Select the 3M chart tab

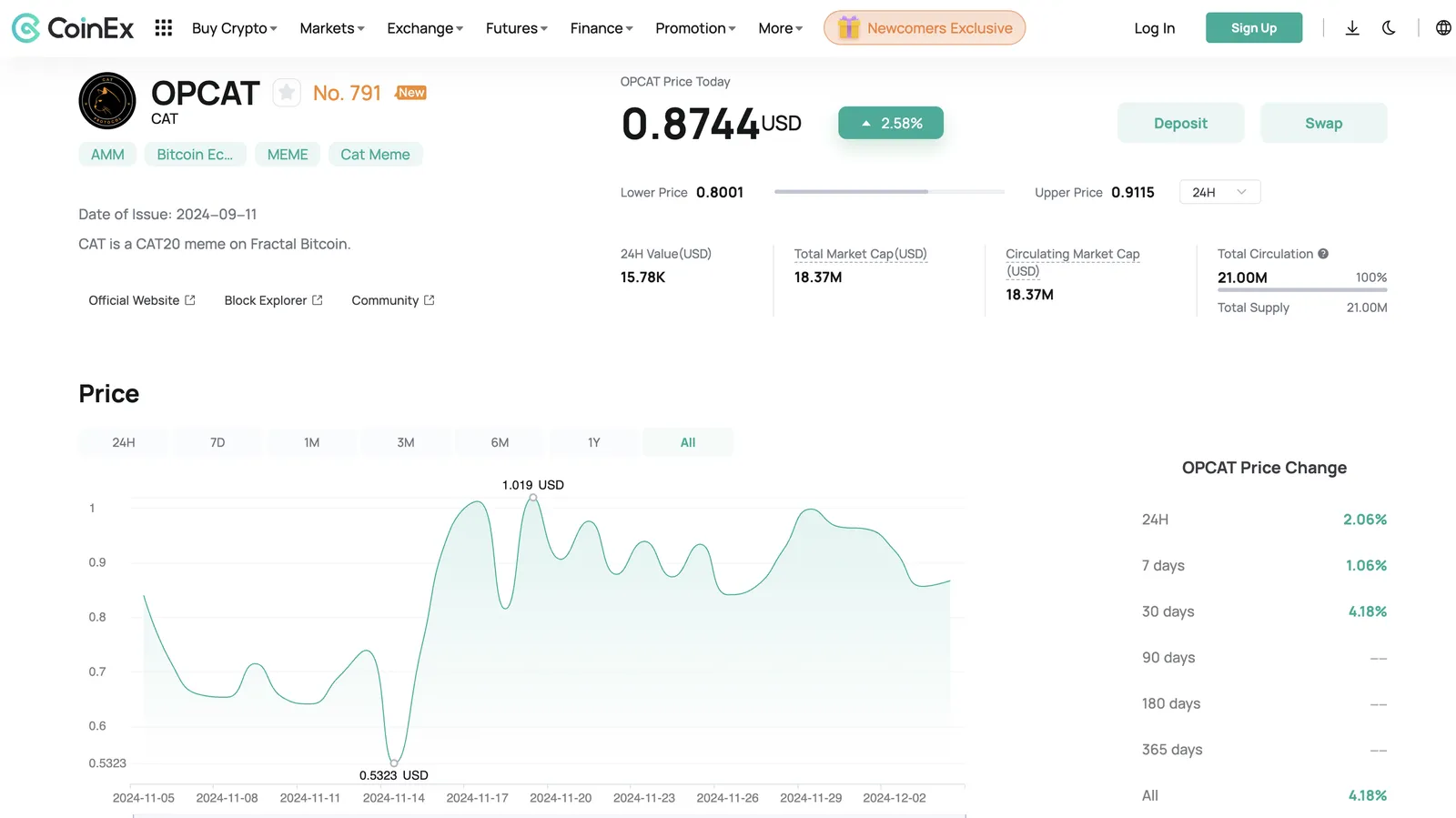coord(406,442)
